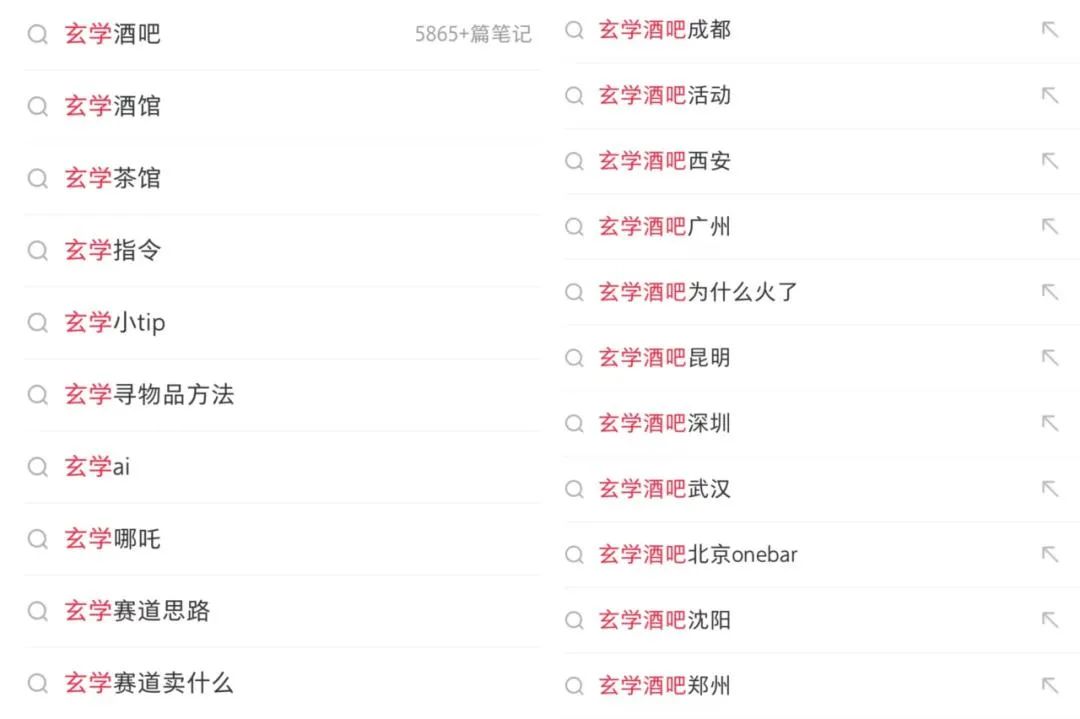Tap the fill-in arrow for 玄学酒吧昆明
Screen dimensions: 1080x719
[x=1049, y=358]
